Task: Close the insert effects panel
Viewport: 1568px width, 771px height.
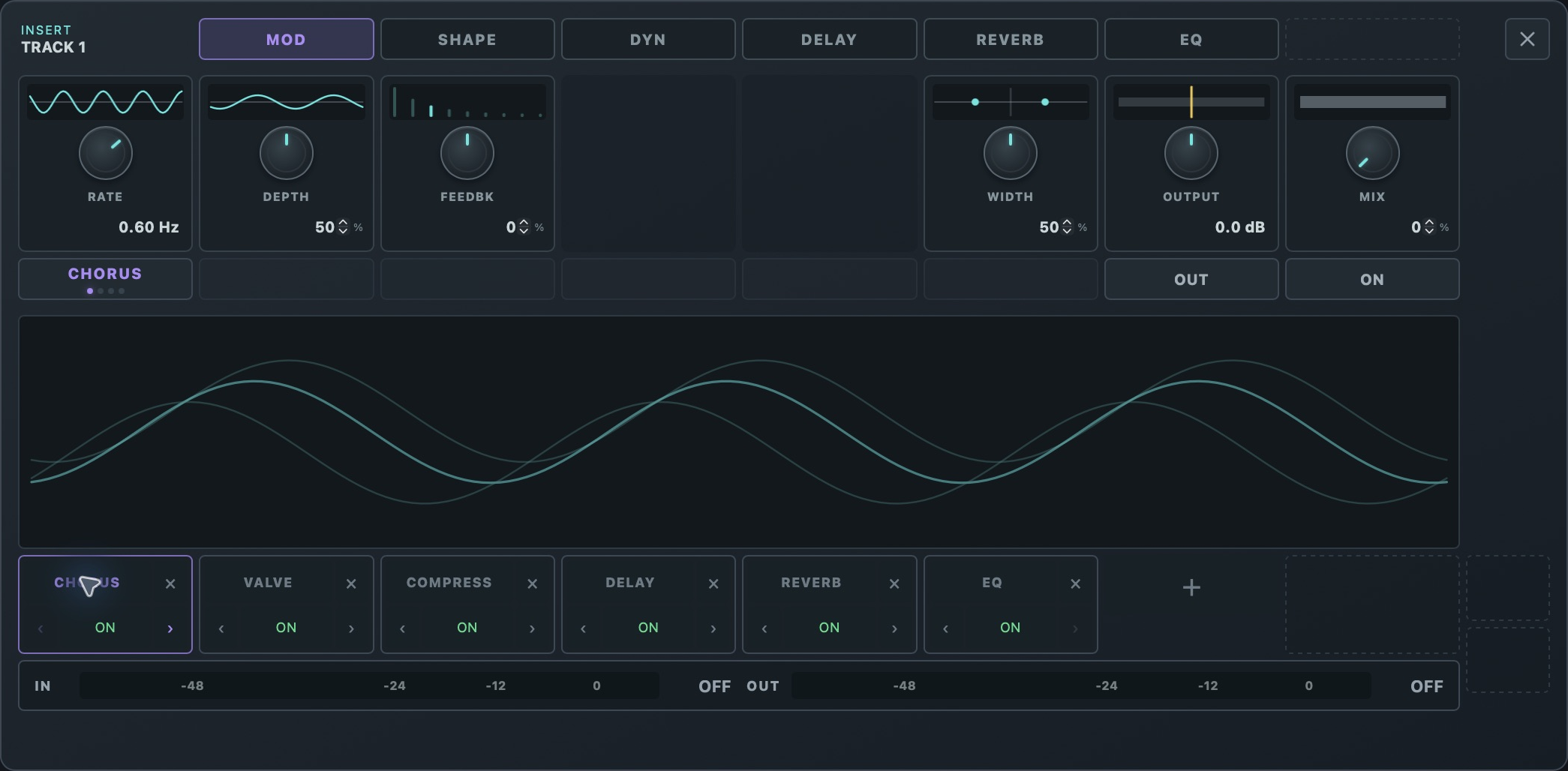Action: click(1527, 39)
